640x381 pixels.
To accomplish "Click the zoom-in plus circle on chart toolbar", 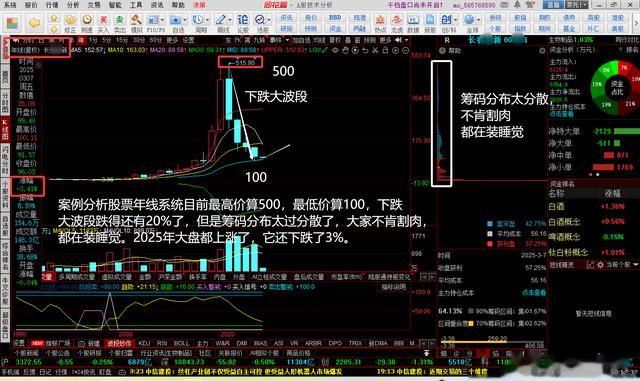I will click(395, 50).
